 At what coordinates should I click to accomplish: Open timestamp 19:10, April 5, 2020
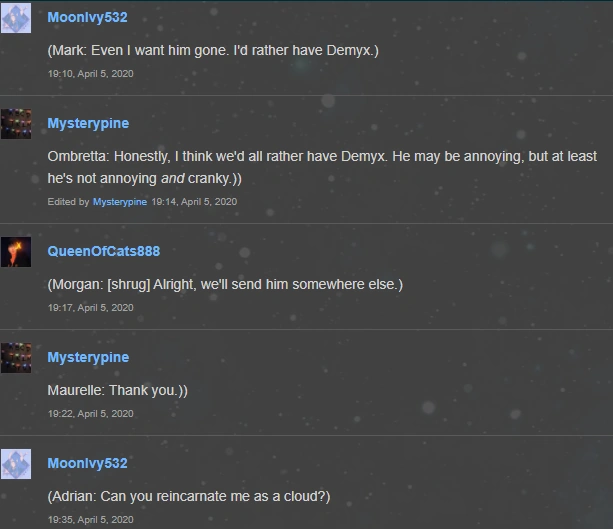(90, 74)
